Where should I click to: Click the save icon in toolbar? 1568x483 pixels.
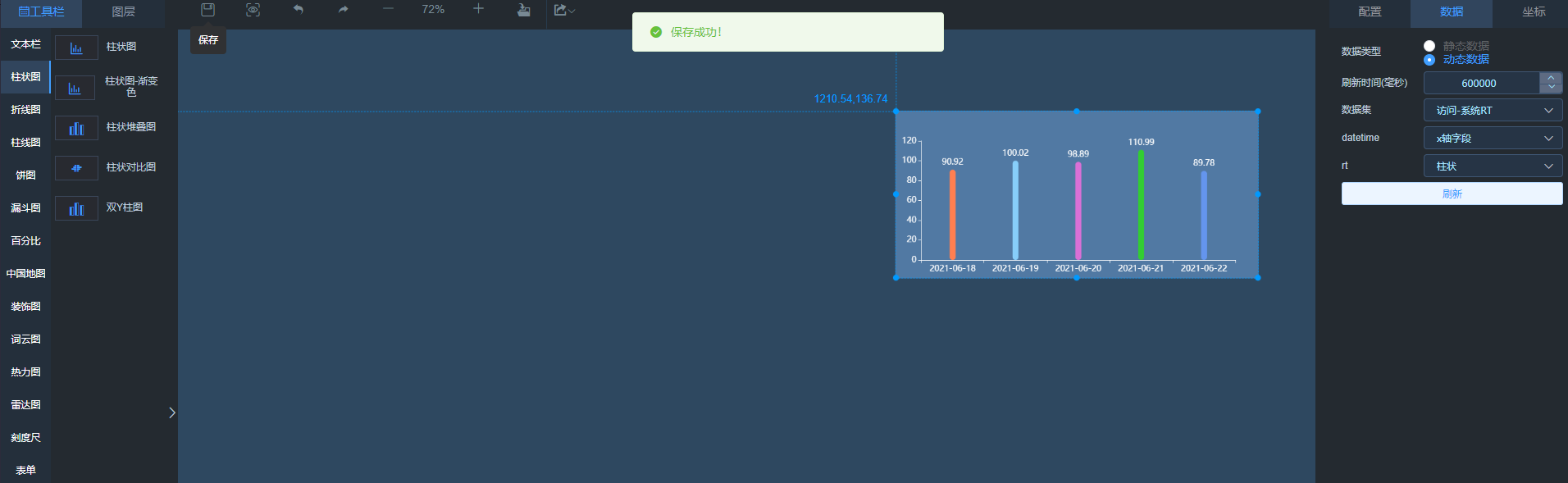pos(207,10)
